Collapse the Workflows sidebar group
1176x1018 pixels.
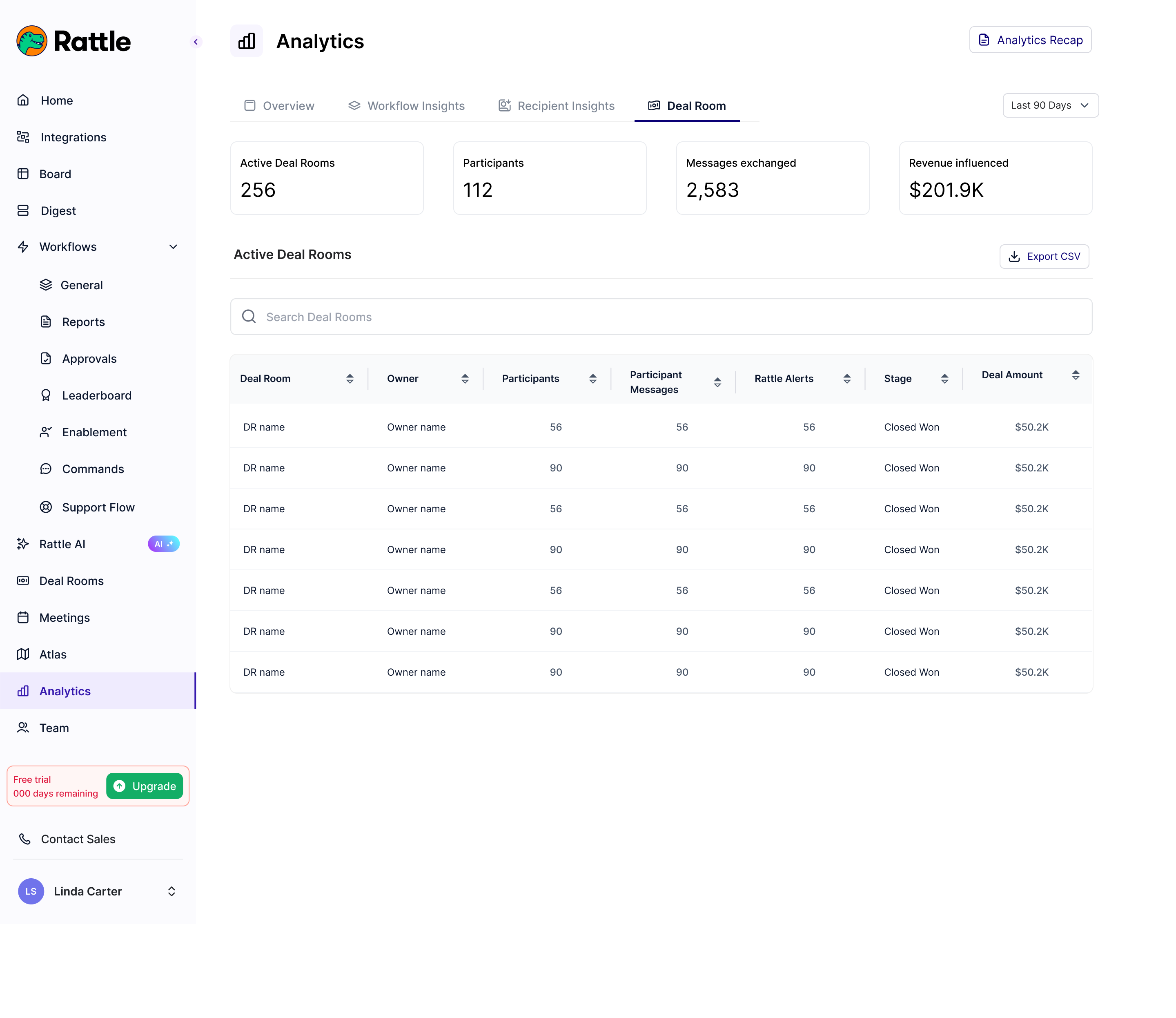tap(173, 247)
